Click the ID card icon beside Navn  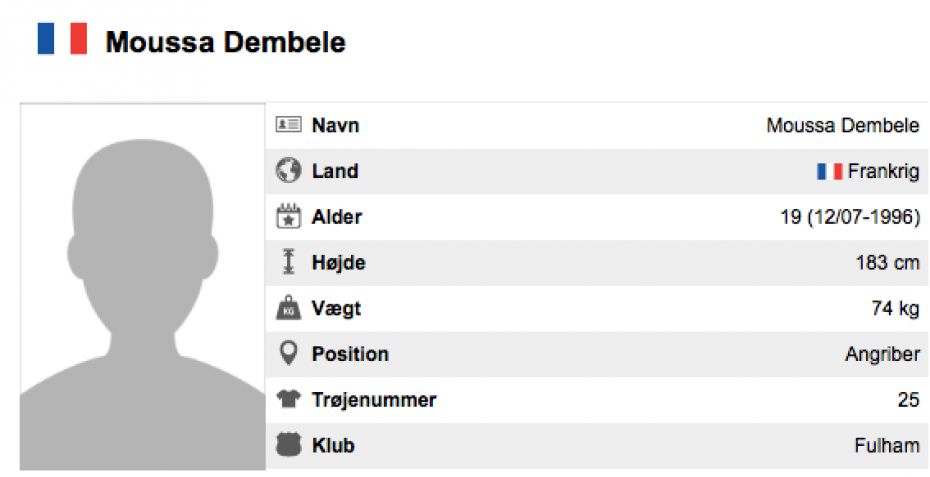[x=289, y=125]
